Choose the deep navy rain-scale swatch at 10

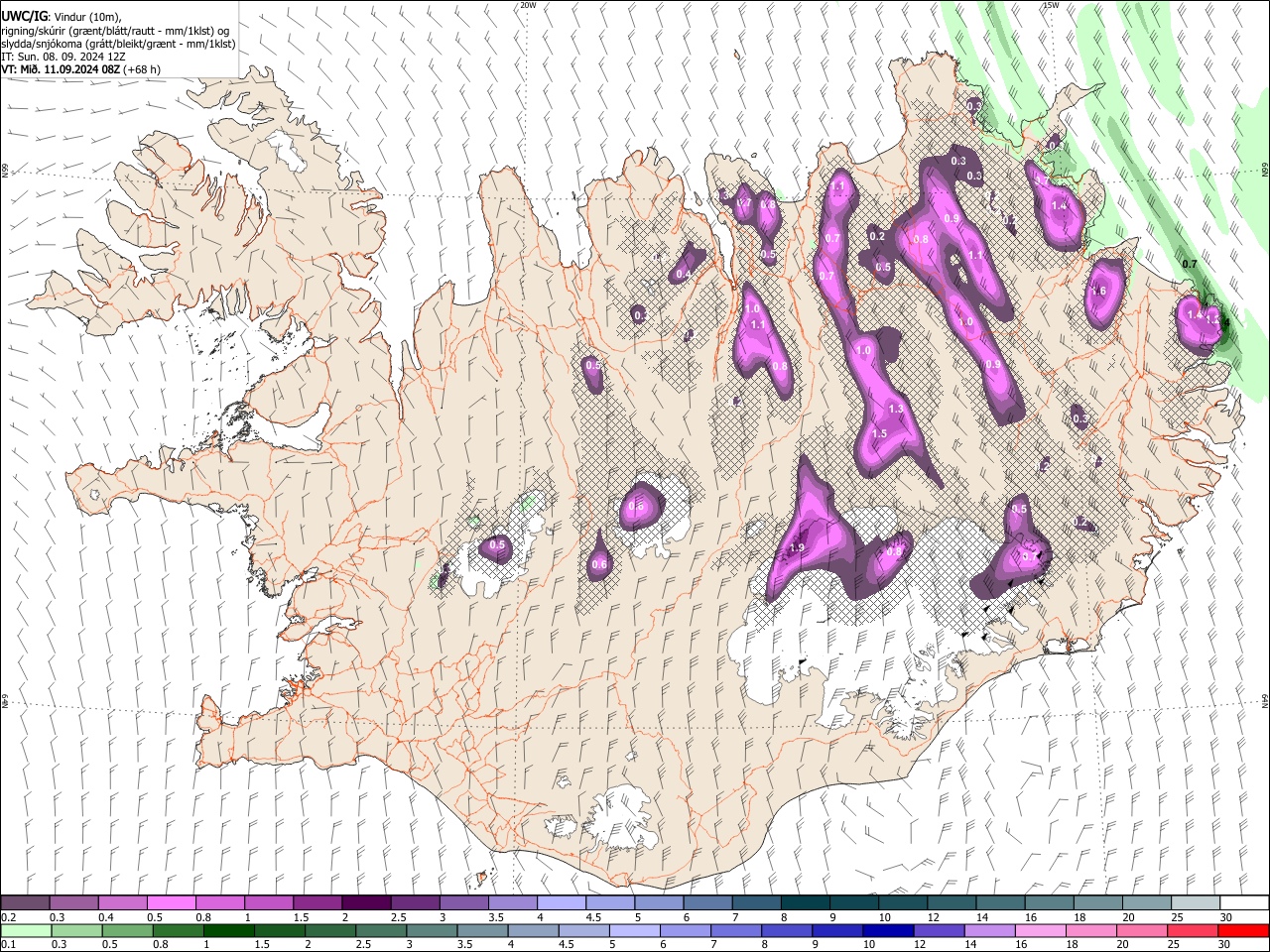tap(888, 931)
